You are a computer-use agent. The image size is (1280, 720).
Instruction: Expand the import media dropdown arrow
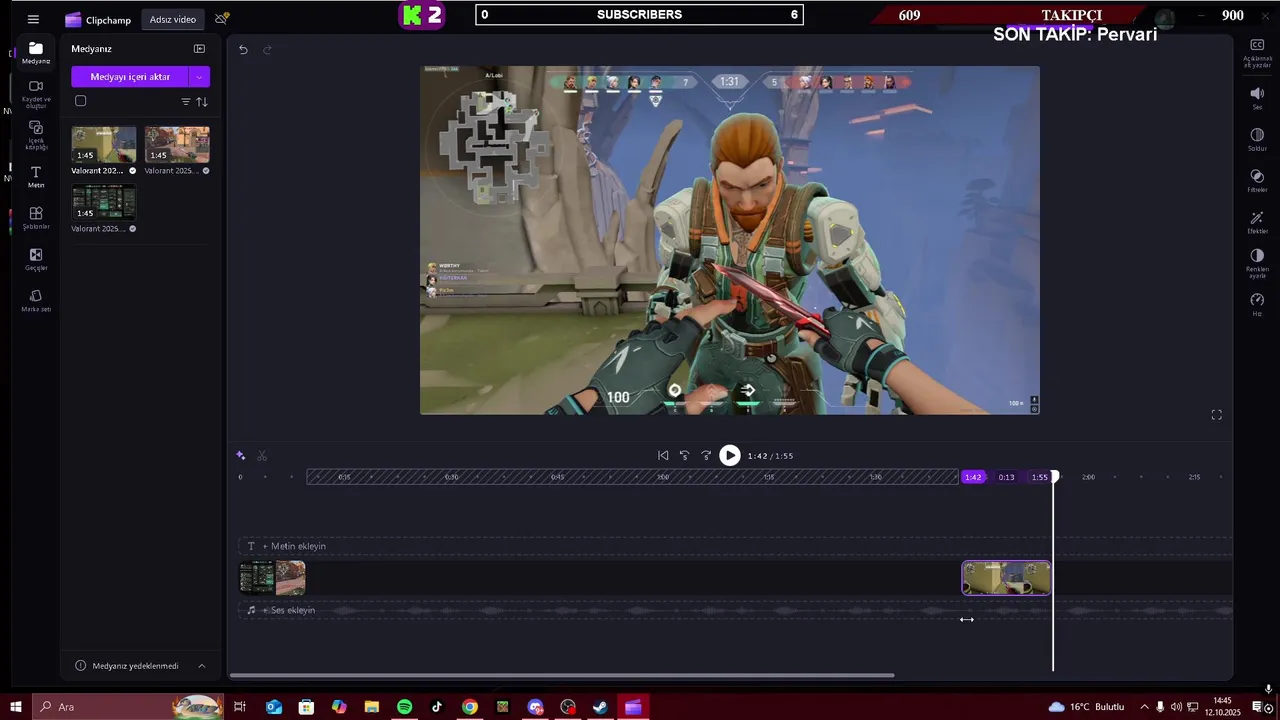click(199, 77)
